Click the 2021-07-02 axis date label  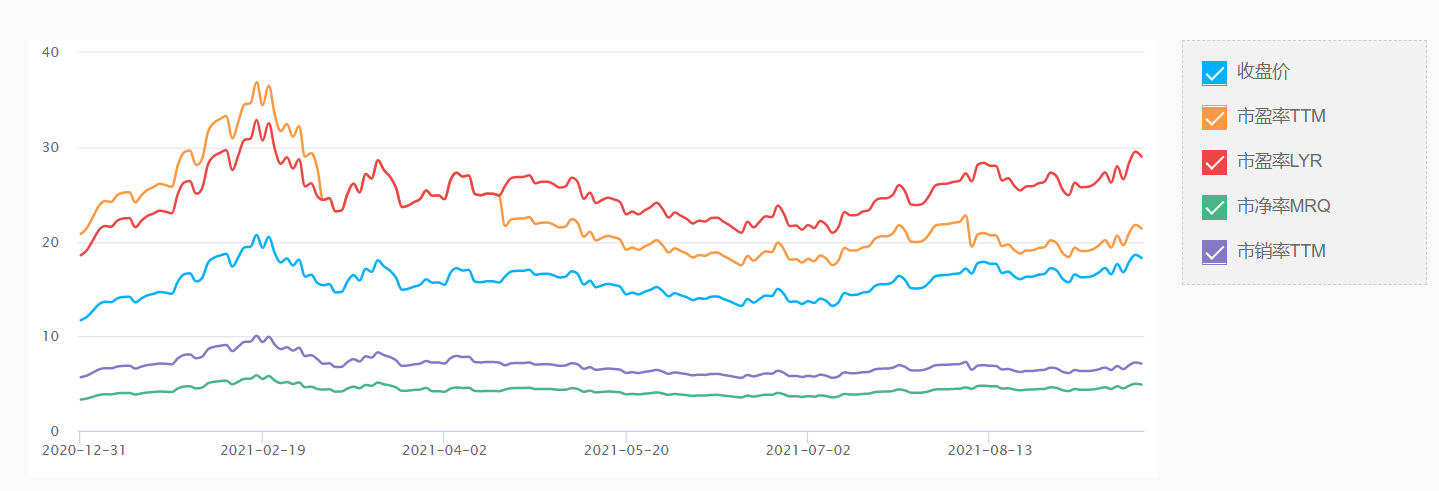coord(807,450)
